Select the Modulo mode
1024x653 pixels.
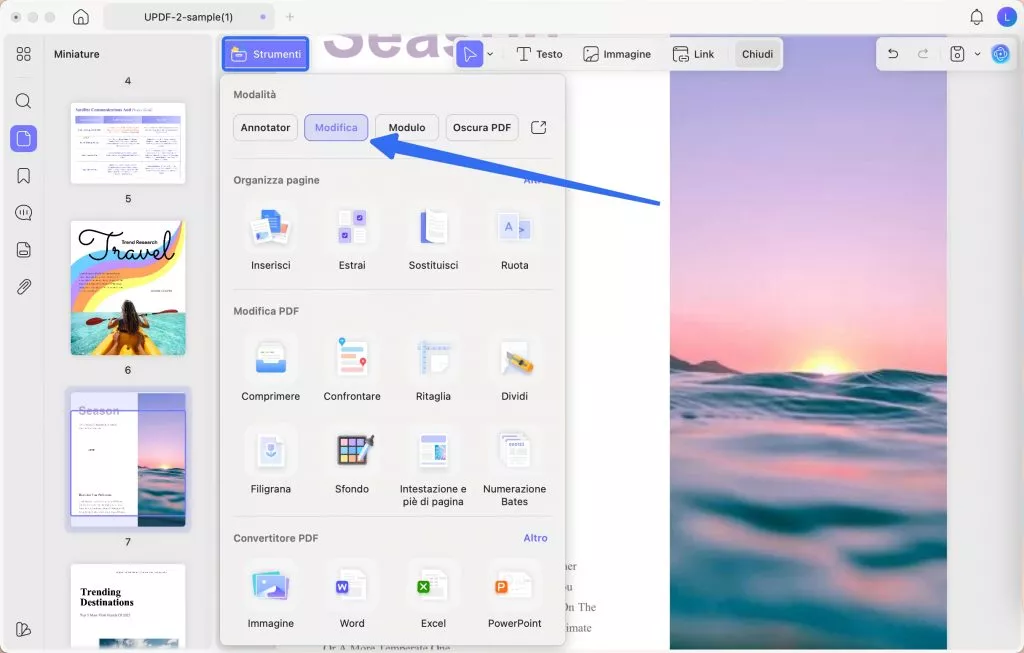pos(407,127)
